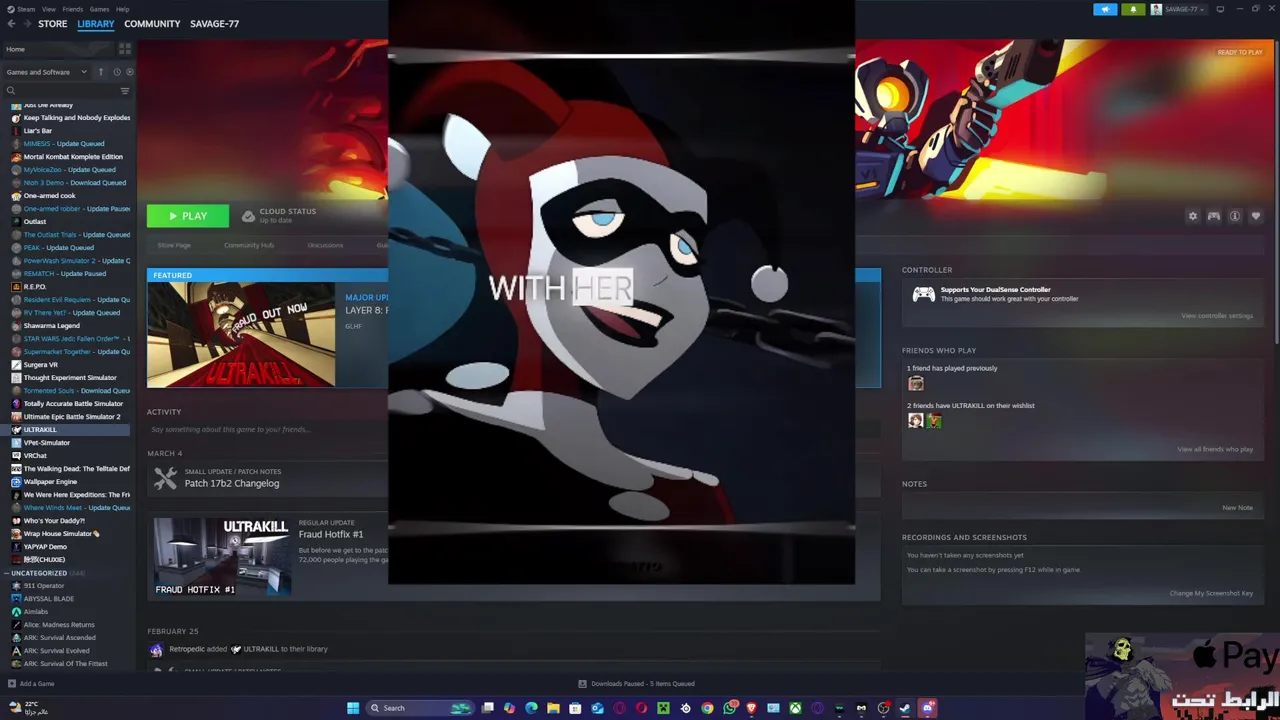Open the Community Hub link
Viewport: 1280px width, 720px height.
249,245
